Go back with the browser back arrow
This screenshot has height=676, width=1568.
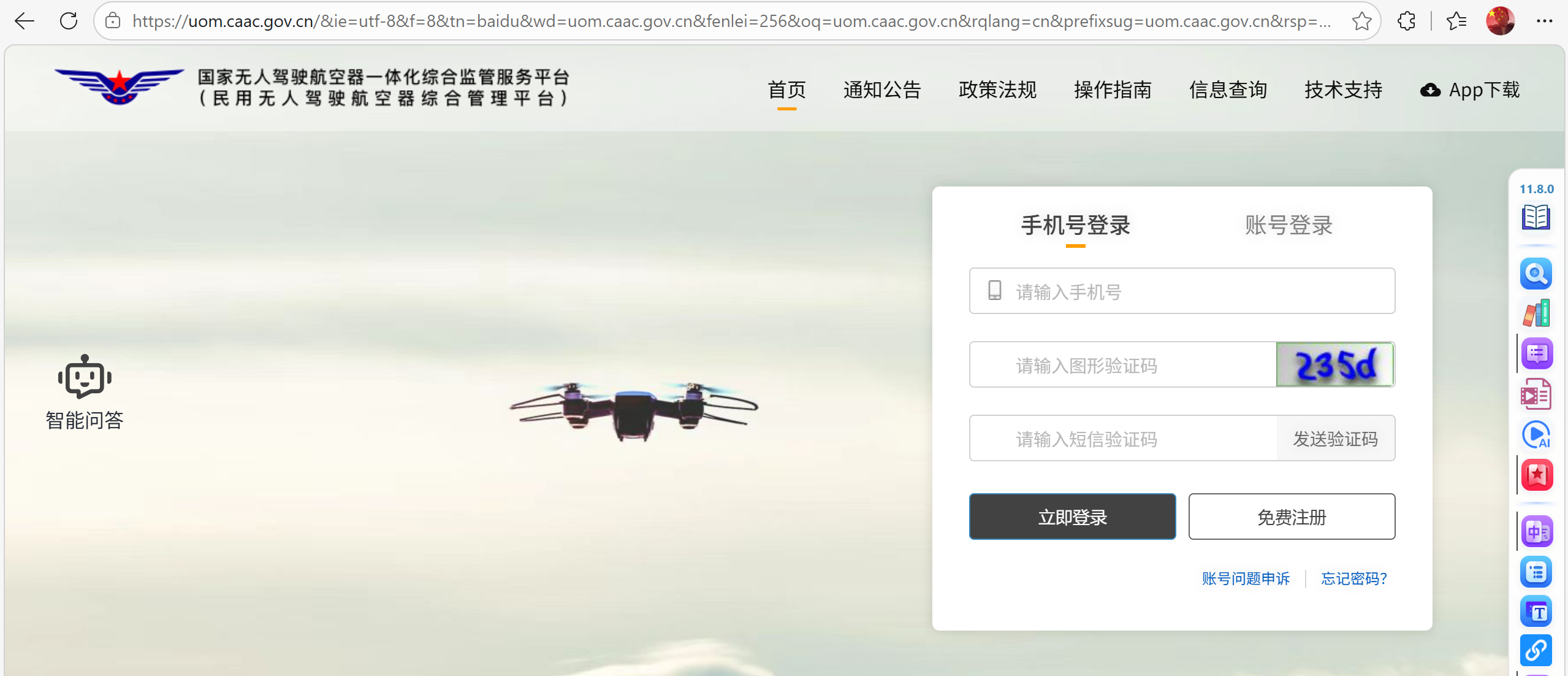[24, 21]
